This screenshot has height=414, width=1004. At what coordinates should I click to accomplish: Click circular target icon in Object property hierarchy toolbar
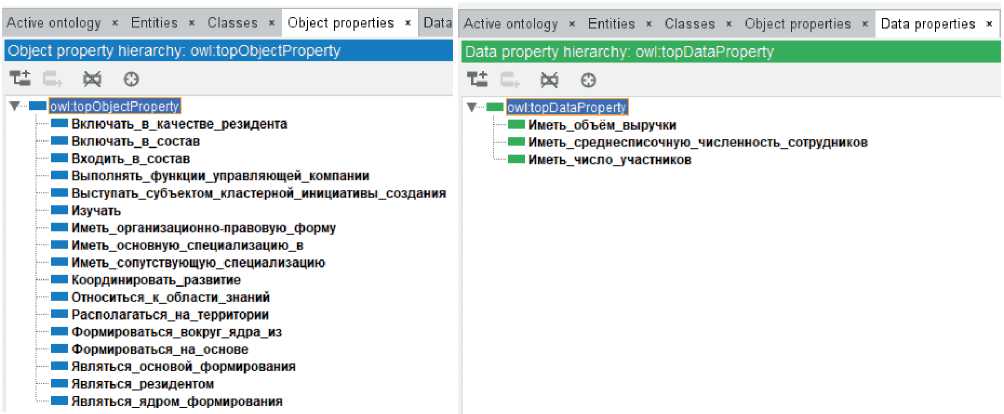point(131,78)
